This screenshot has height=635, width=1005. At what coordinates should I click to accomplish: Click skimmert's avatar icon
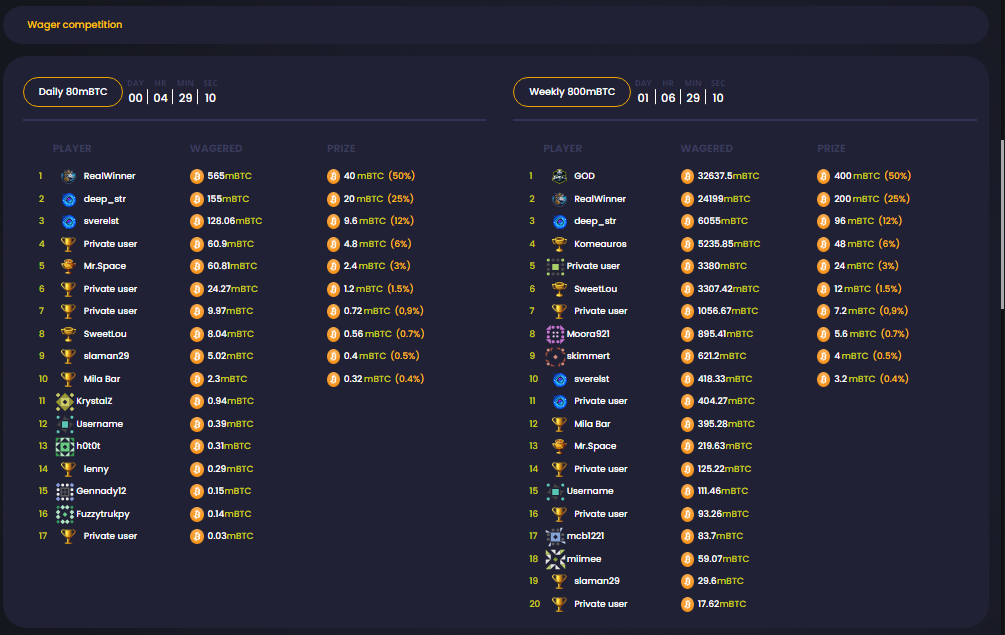pyautogui.click(x=556, y=356)
